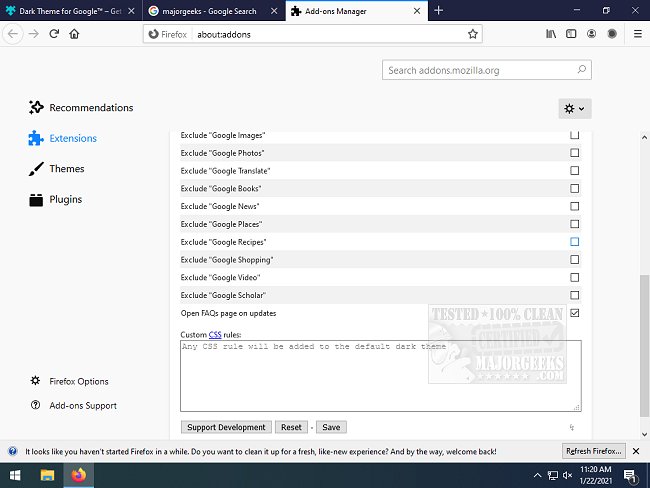This screenshot has height=488, width=650.
Task: Open the Library icon in toolbar
Action: (551, 34)
